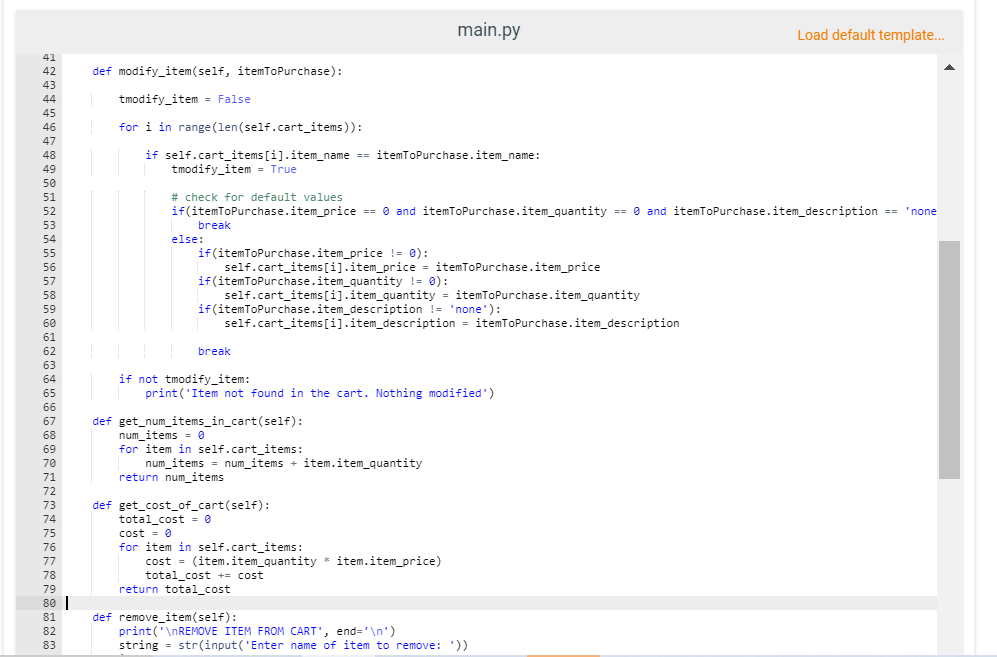The image size is (997, 657).
Task: Place cursor in get_num_items_in_cart definition
Action: click(185, 421)
